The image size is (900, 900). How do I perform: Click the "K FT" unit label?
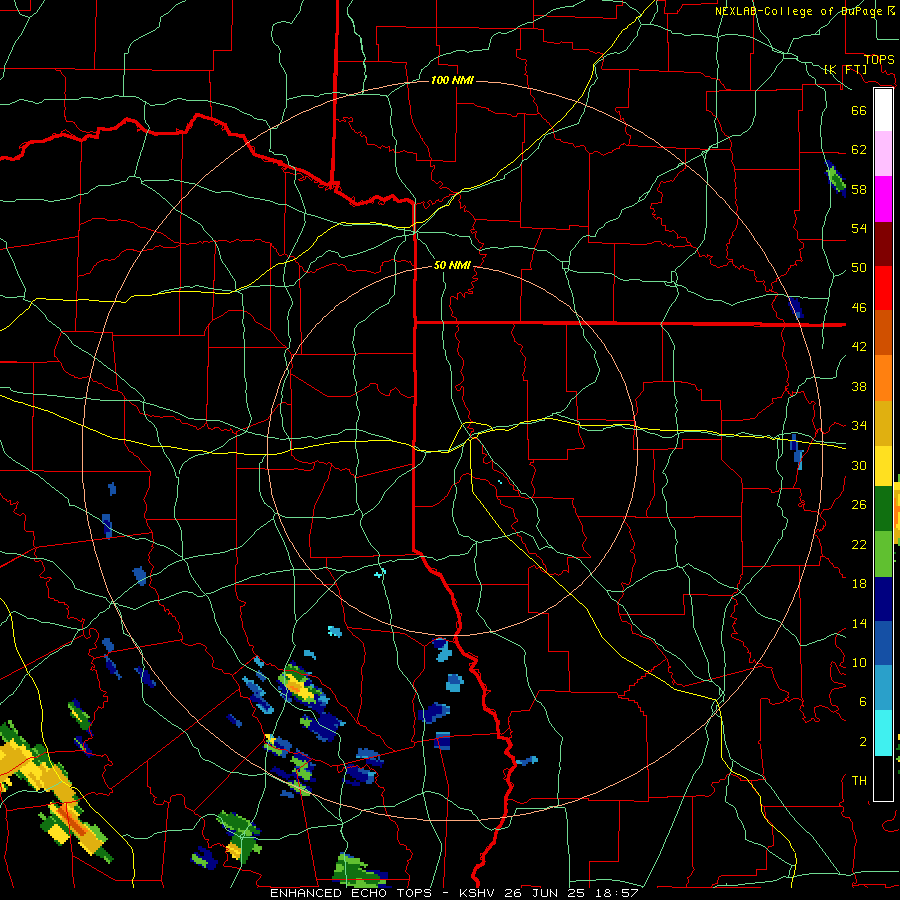tap(846, 69)
